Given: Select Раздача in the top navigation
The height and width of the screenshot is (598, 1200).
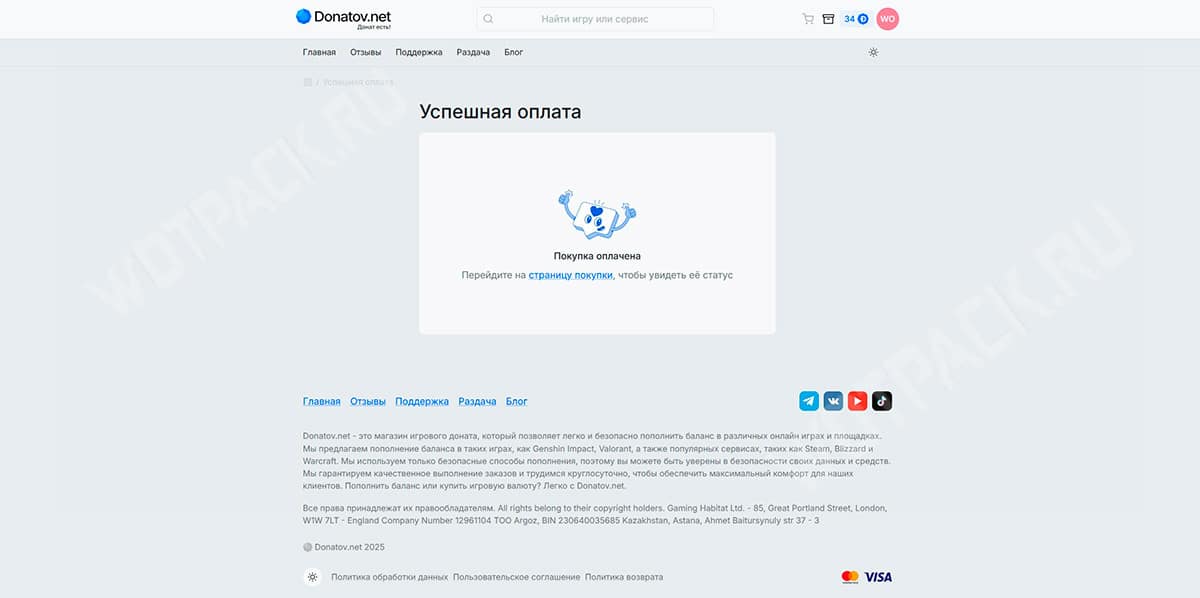Looking at the screenshot, I should pos(473,52).
